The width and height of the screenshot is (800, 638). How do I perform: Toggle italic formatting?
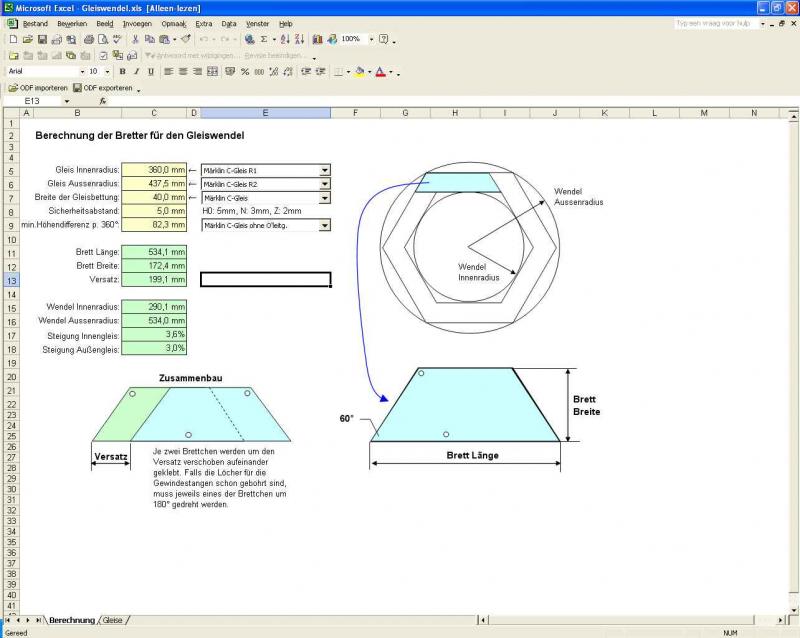[136, 72]
